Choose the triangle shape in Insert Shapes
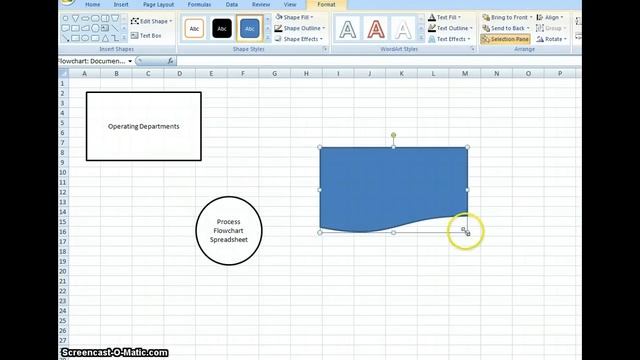640x360 pixels. click(105, 38)
